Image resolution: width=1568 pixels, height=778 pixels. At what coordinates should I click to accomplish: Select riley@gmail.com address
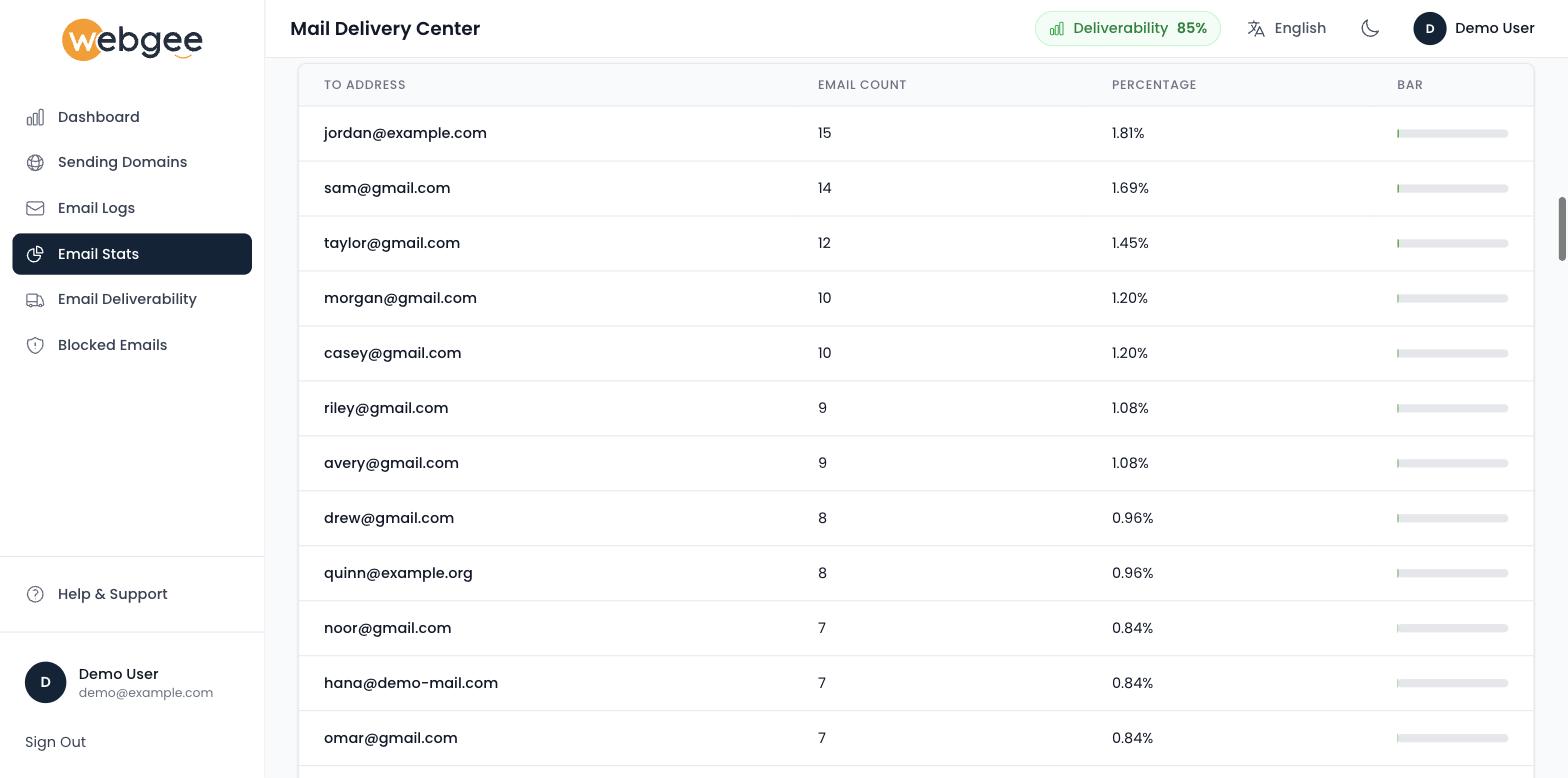pyautogui.click(x=386, y=408)
